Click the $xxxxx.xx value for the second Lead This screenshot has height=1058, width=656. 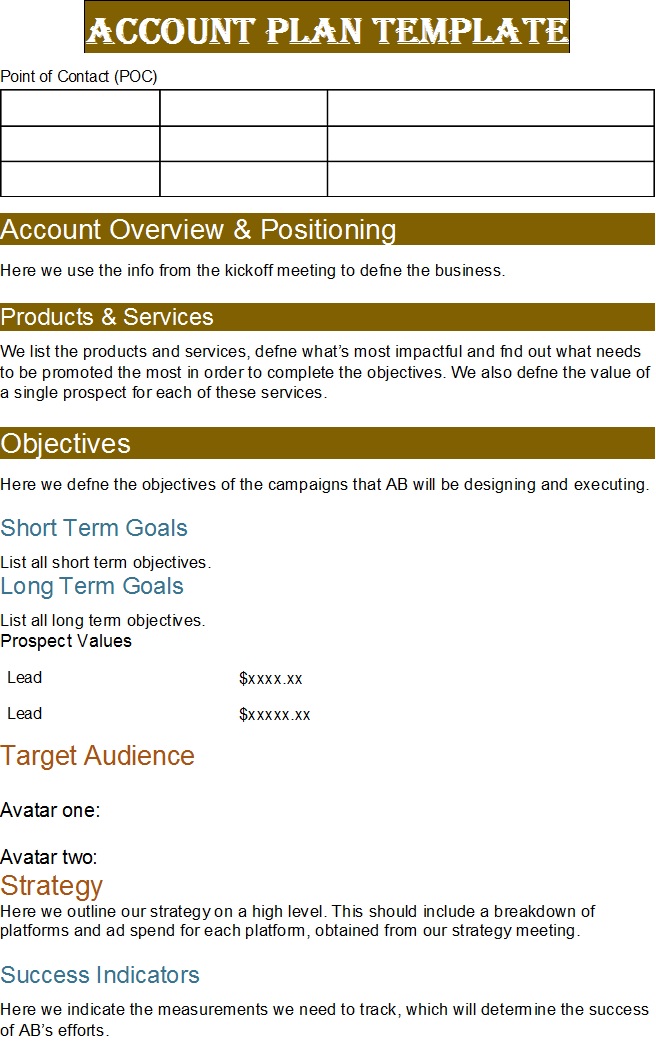tap(275, 715)
